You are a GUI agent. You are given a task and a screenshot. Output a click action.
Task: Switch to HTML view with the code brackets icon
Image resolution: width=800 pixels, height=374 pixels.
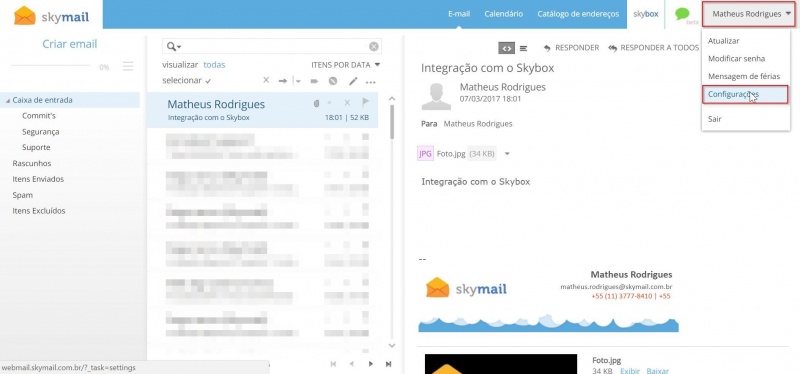(x=506, y=48)
